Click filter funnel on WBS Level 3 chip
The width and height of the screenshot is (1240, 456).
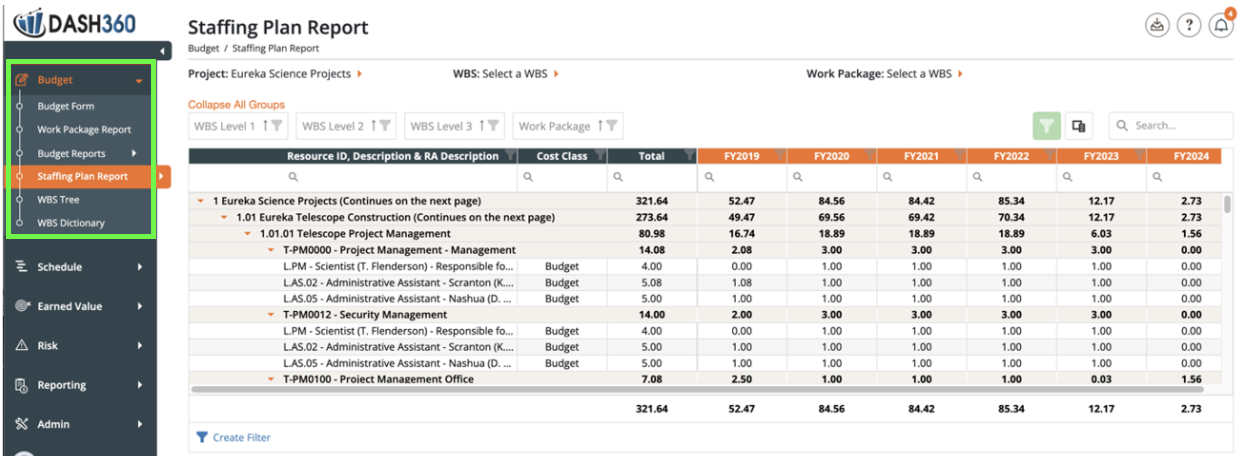[x=493, y=126]
